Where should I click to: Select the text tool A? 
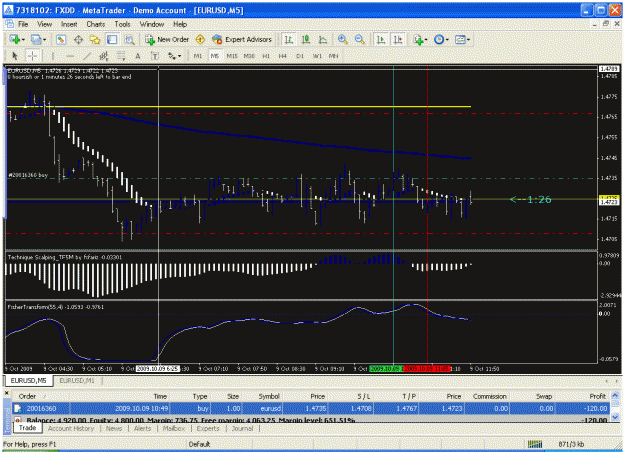pyautogui.click(x=138, y=56)
